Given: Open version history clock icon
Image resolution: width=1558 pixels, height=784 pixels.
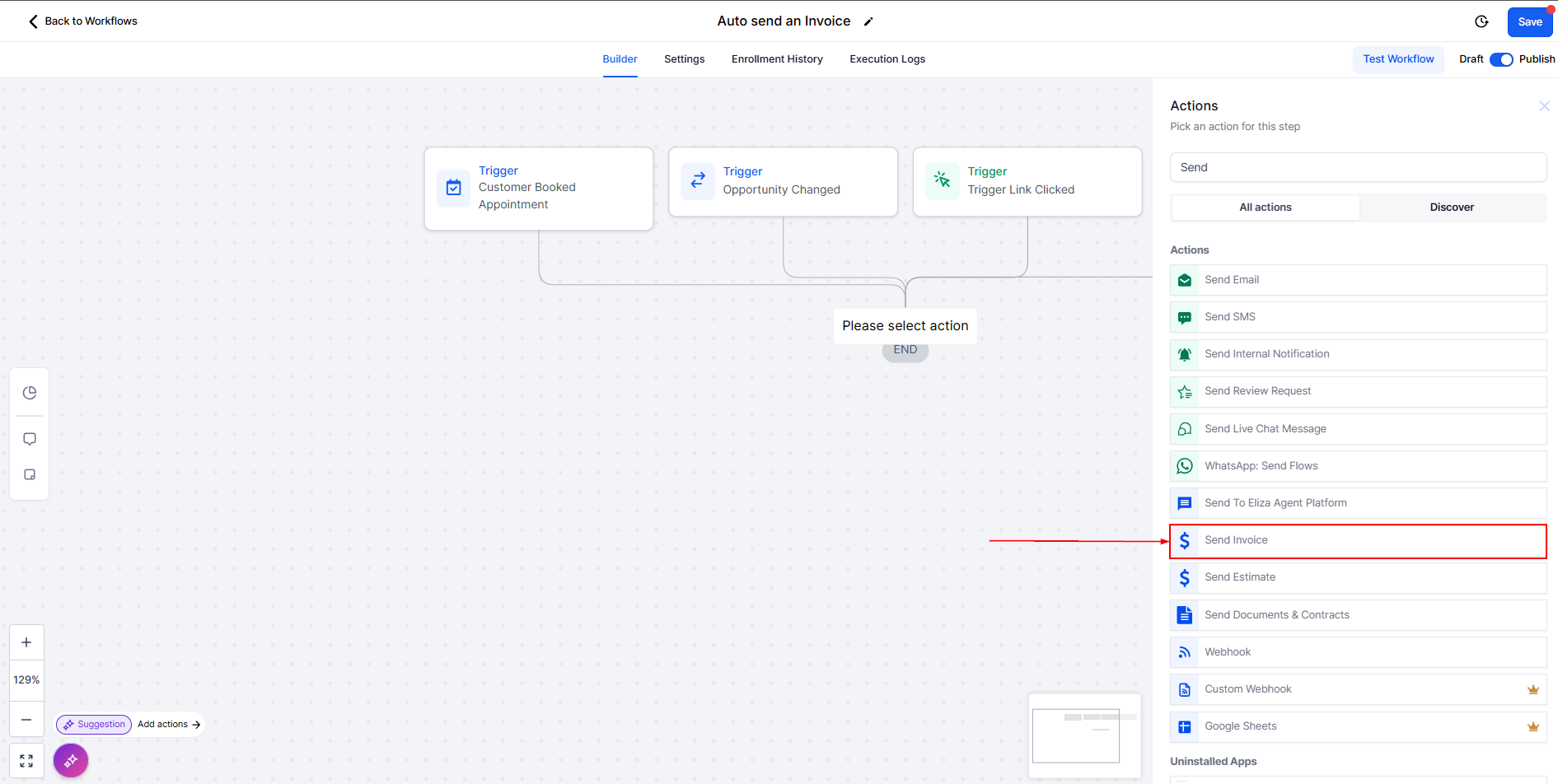Looking at the screenshot, I should [1481, 21].
